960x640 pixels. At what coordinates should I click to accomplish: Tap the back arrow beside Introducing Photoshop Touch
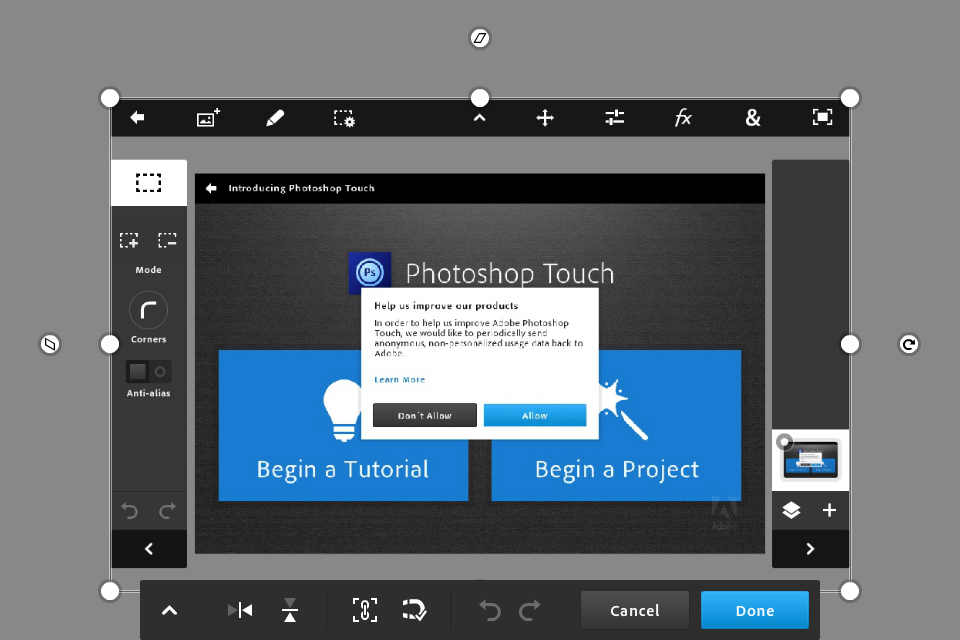pyautogui.click(x=211, y=188)
